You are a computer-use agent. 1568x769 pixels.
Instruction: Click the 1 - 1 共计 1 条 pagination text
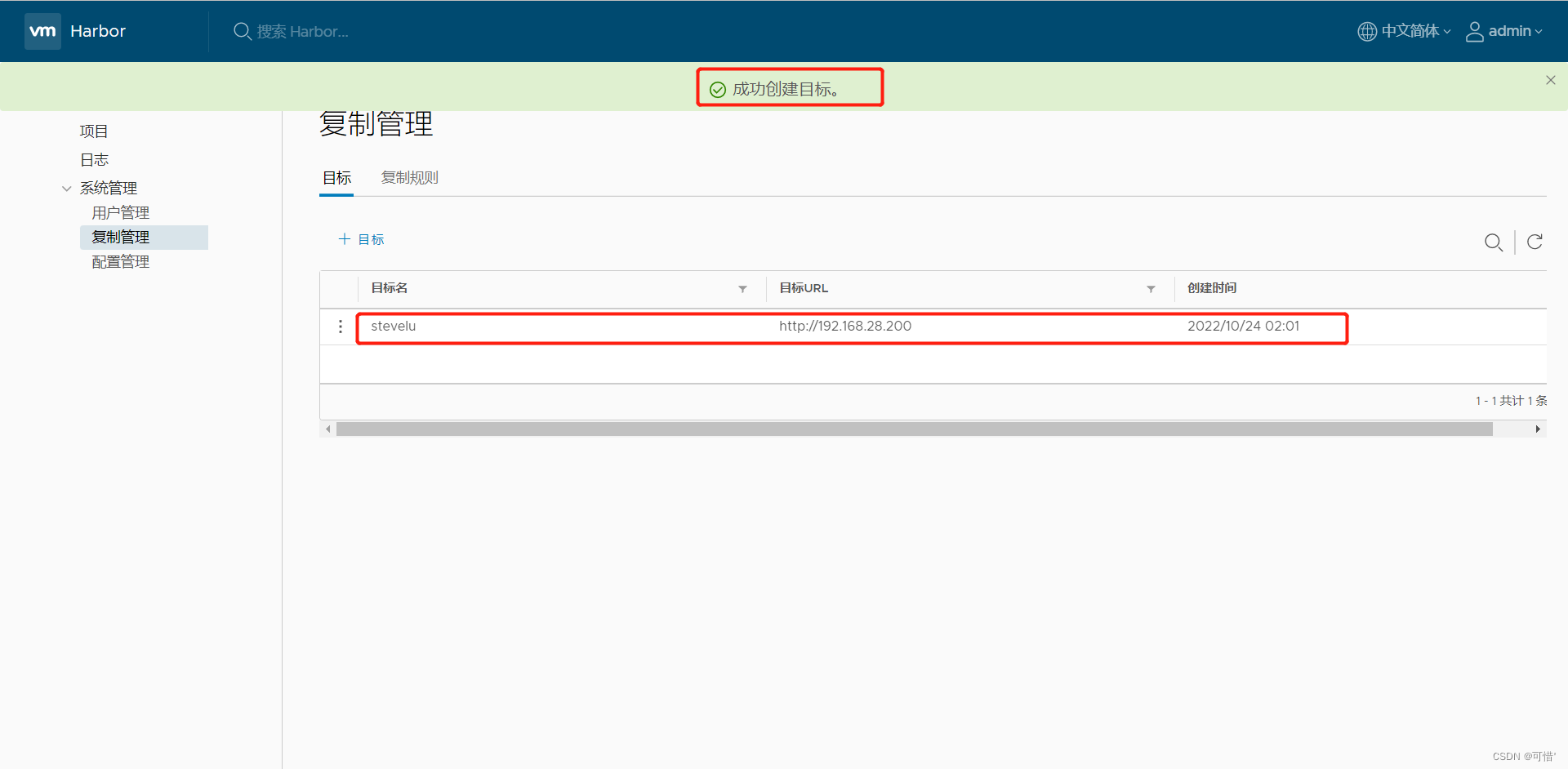pyautogui.click(x=1511, y=401)
